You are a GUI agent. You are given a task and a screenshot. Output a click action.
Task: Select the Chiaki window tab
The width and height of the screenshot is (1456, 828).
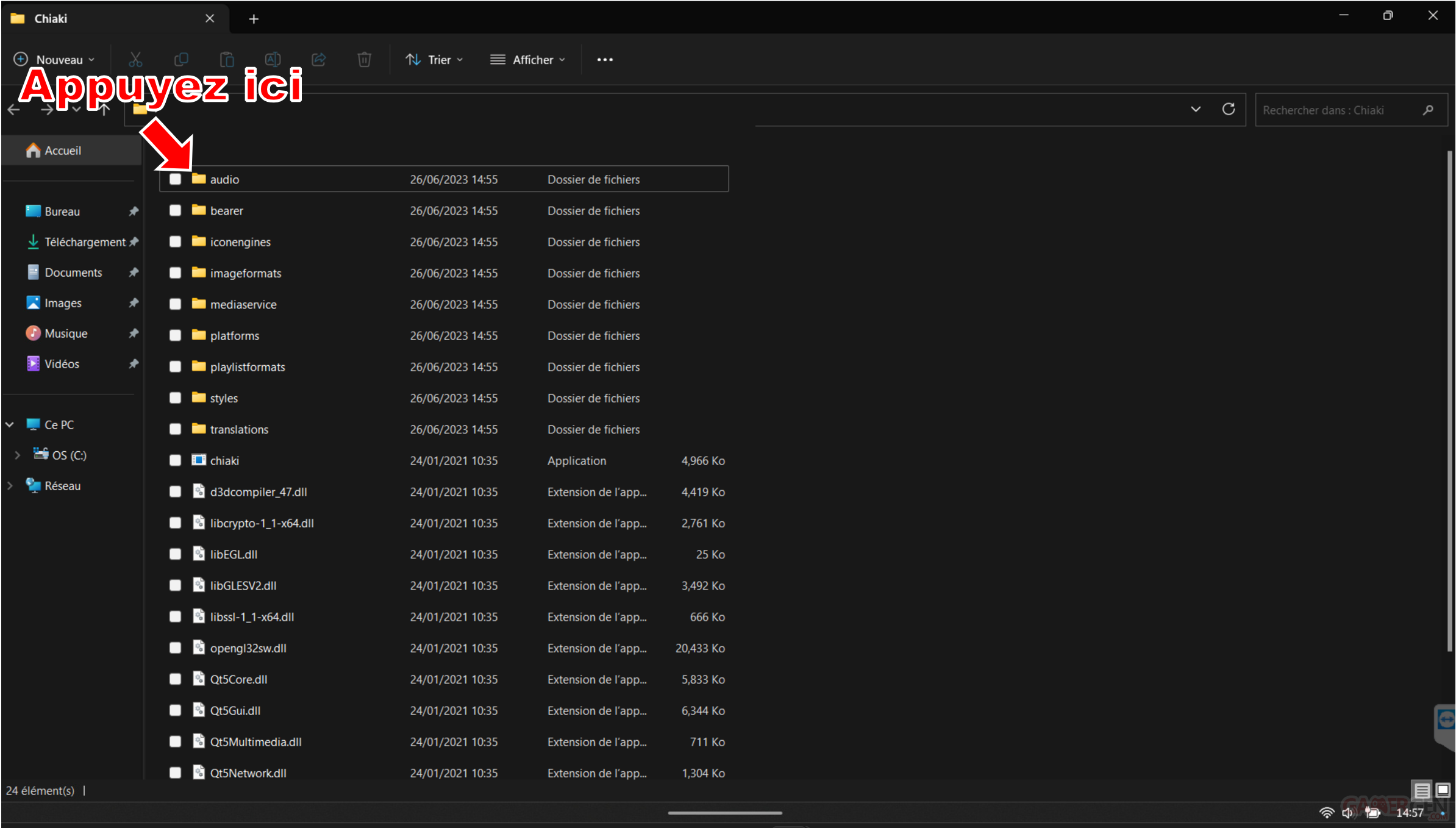(x=115, y=18)
